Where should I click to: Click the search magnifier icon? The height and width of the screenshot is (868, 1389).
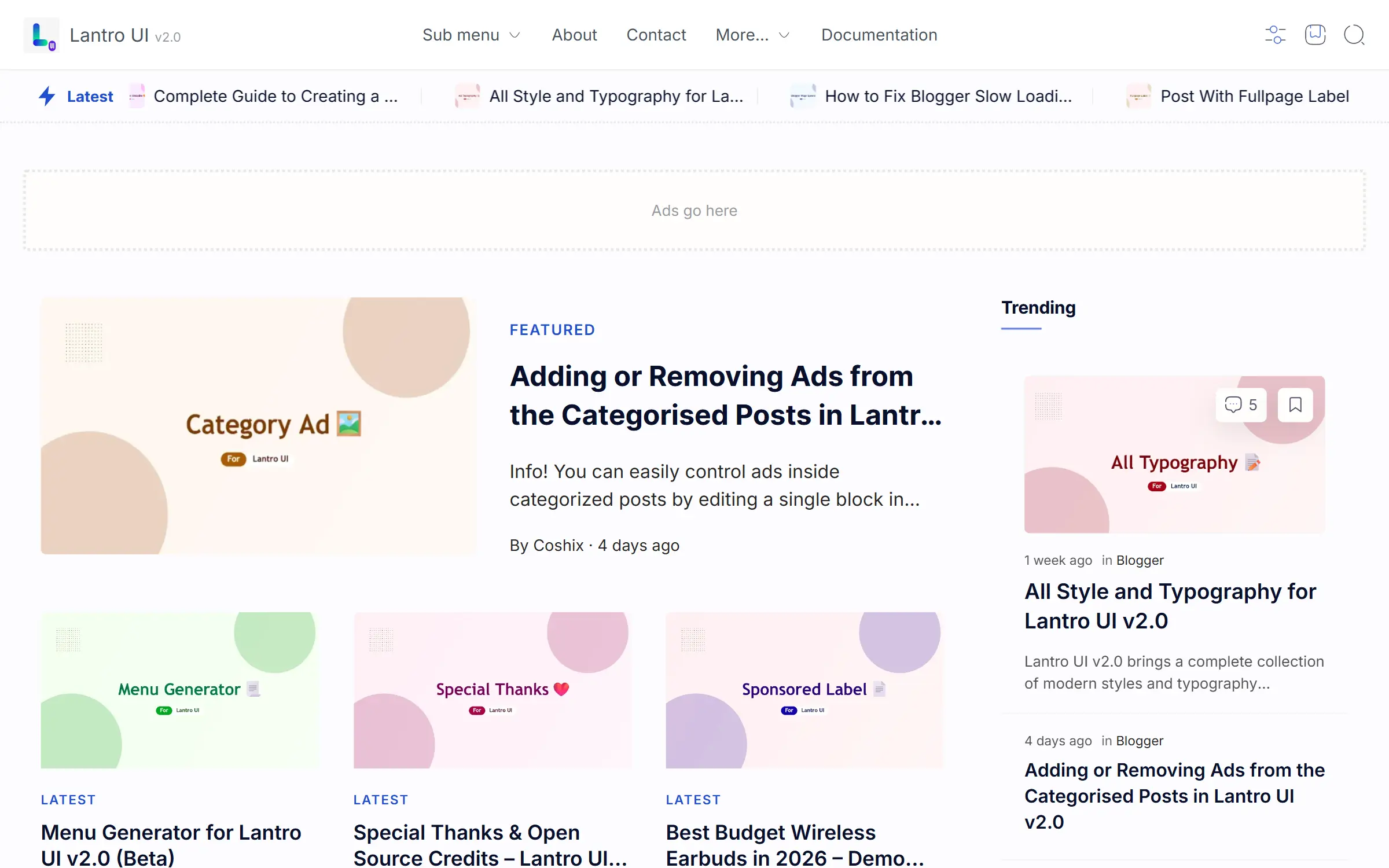point(1354,35)
